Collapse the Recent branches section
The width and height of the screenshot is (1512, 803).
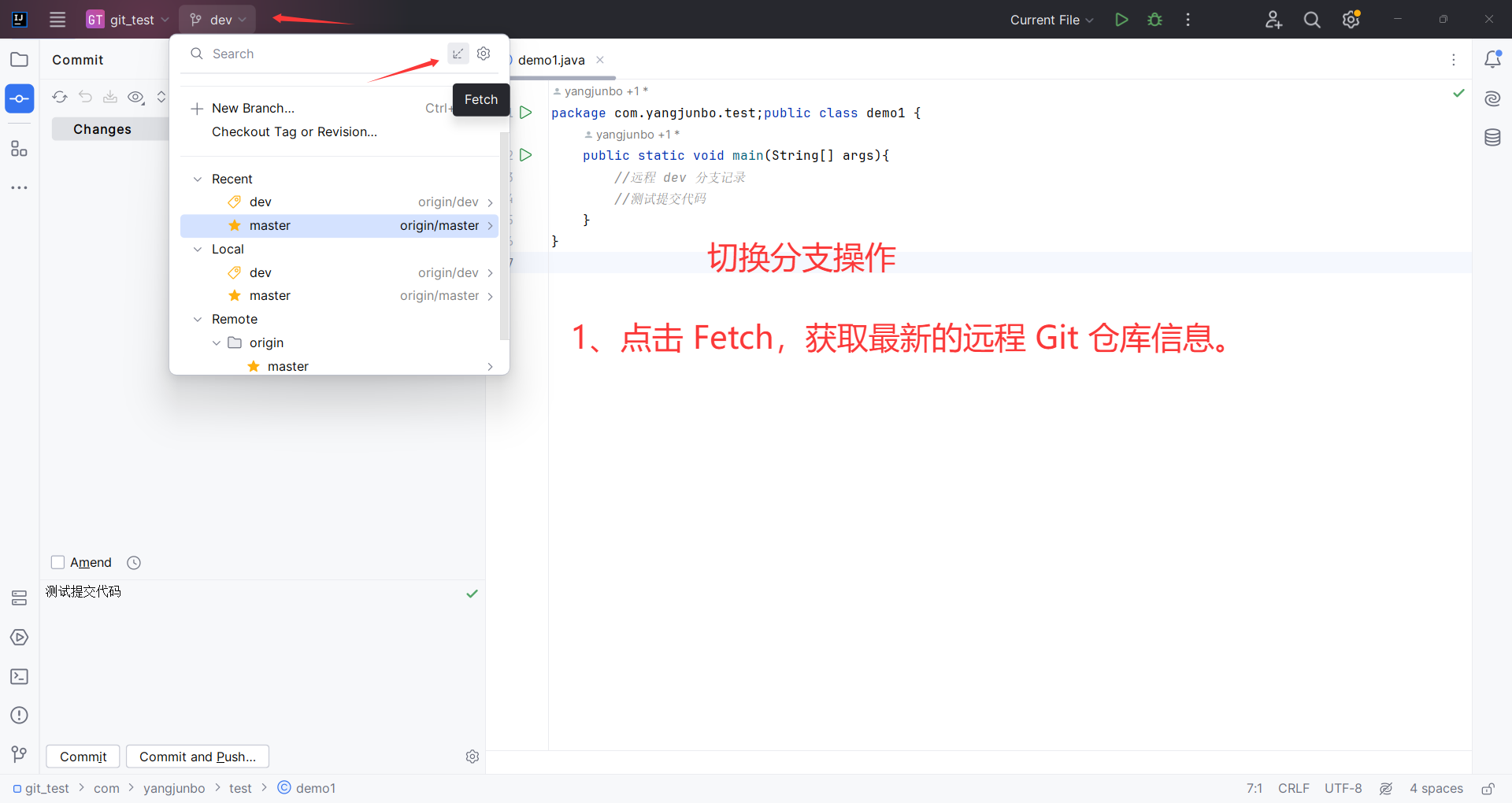198,179
